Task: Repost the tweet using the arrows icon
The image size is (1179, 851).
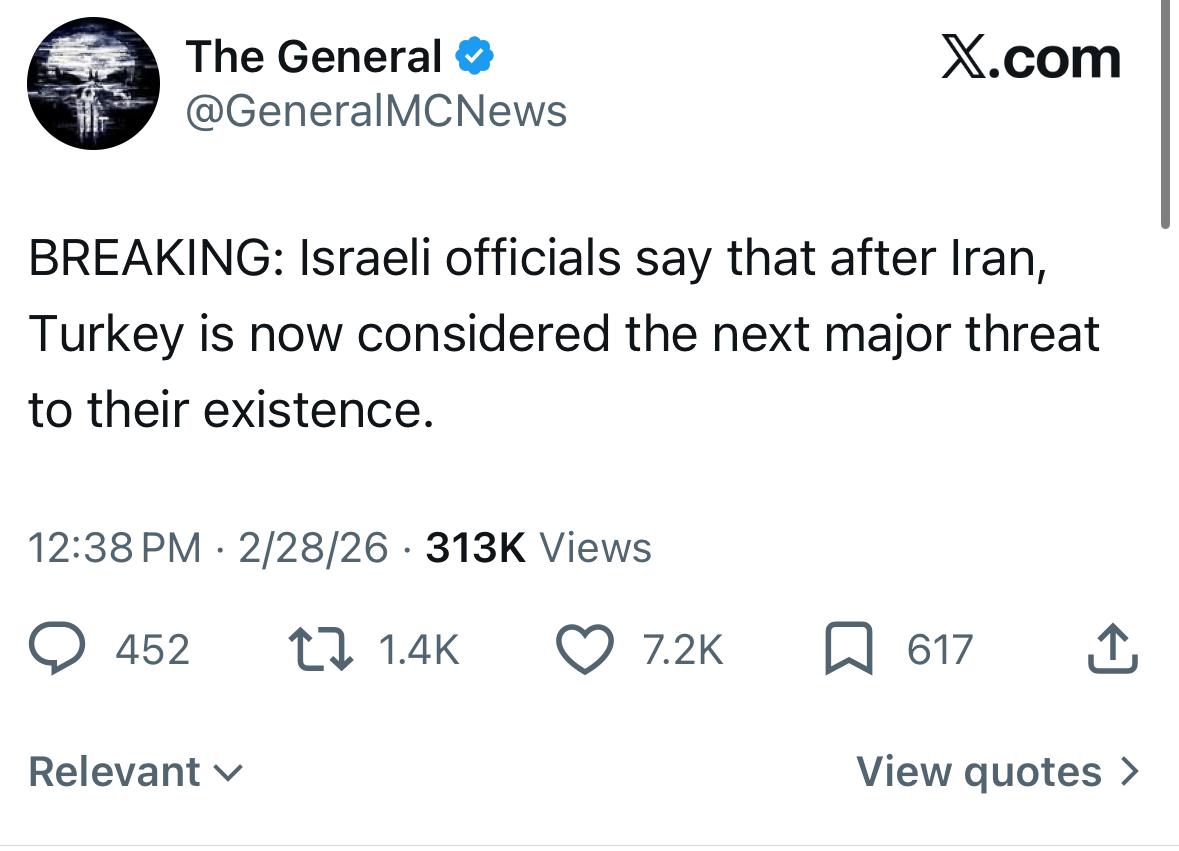Action: [x=317, y=651]
